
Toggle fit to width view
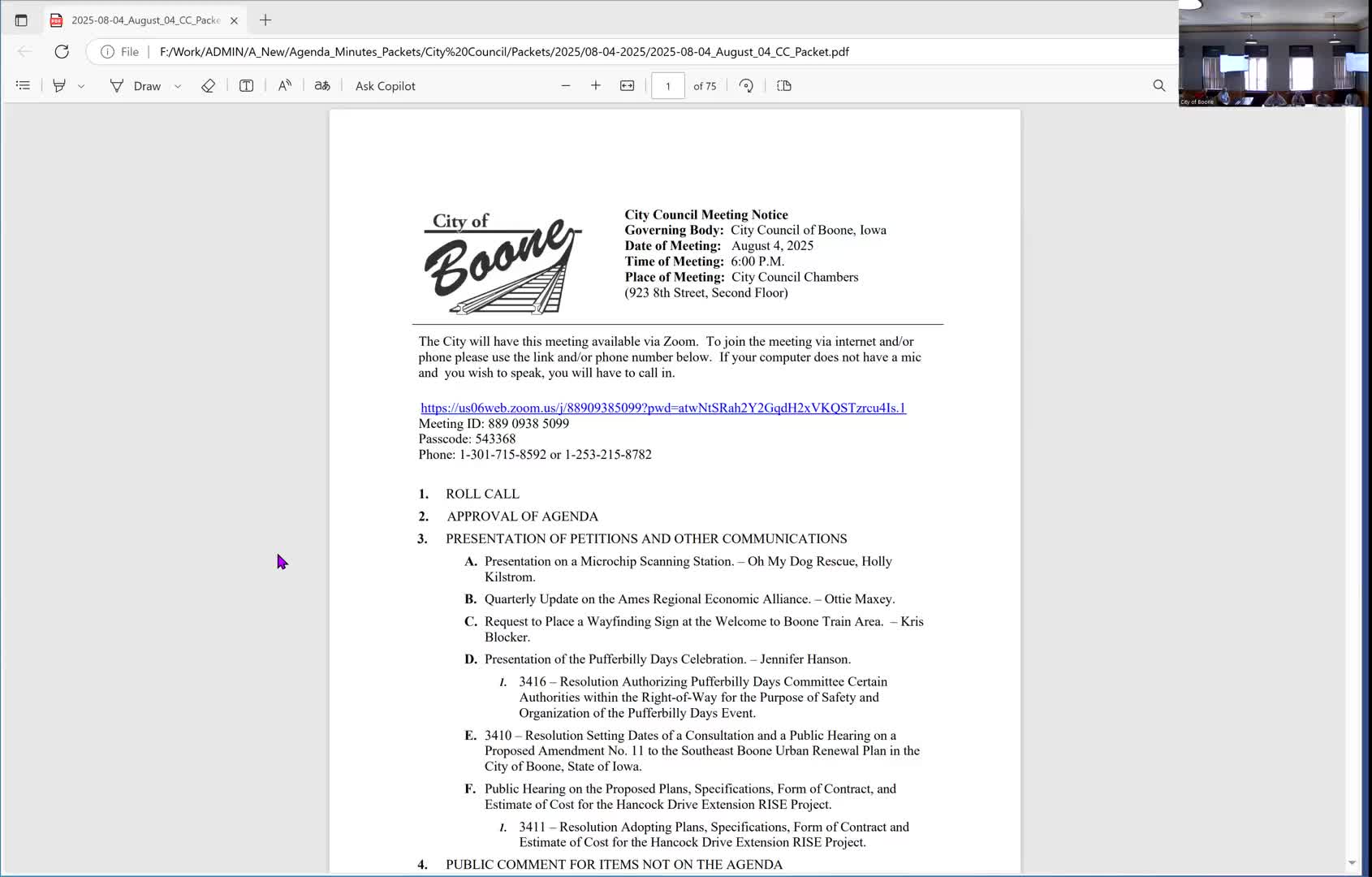coord(627,85)
